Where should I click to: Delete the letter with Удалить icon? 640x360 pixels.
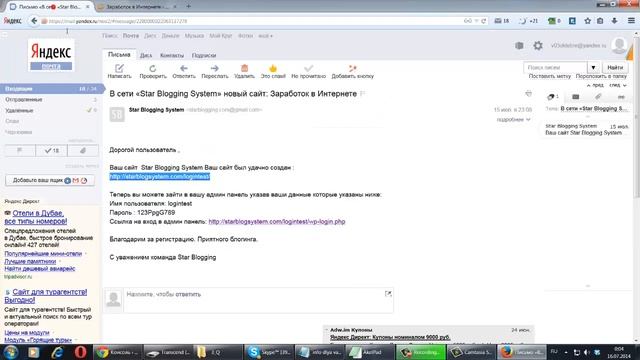pos(244,68)
